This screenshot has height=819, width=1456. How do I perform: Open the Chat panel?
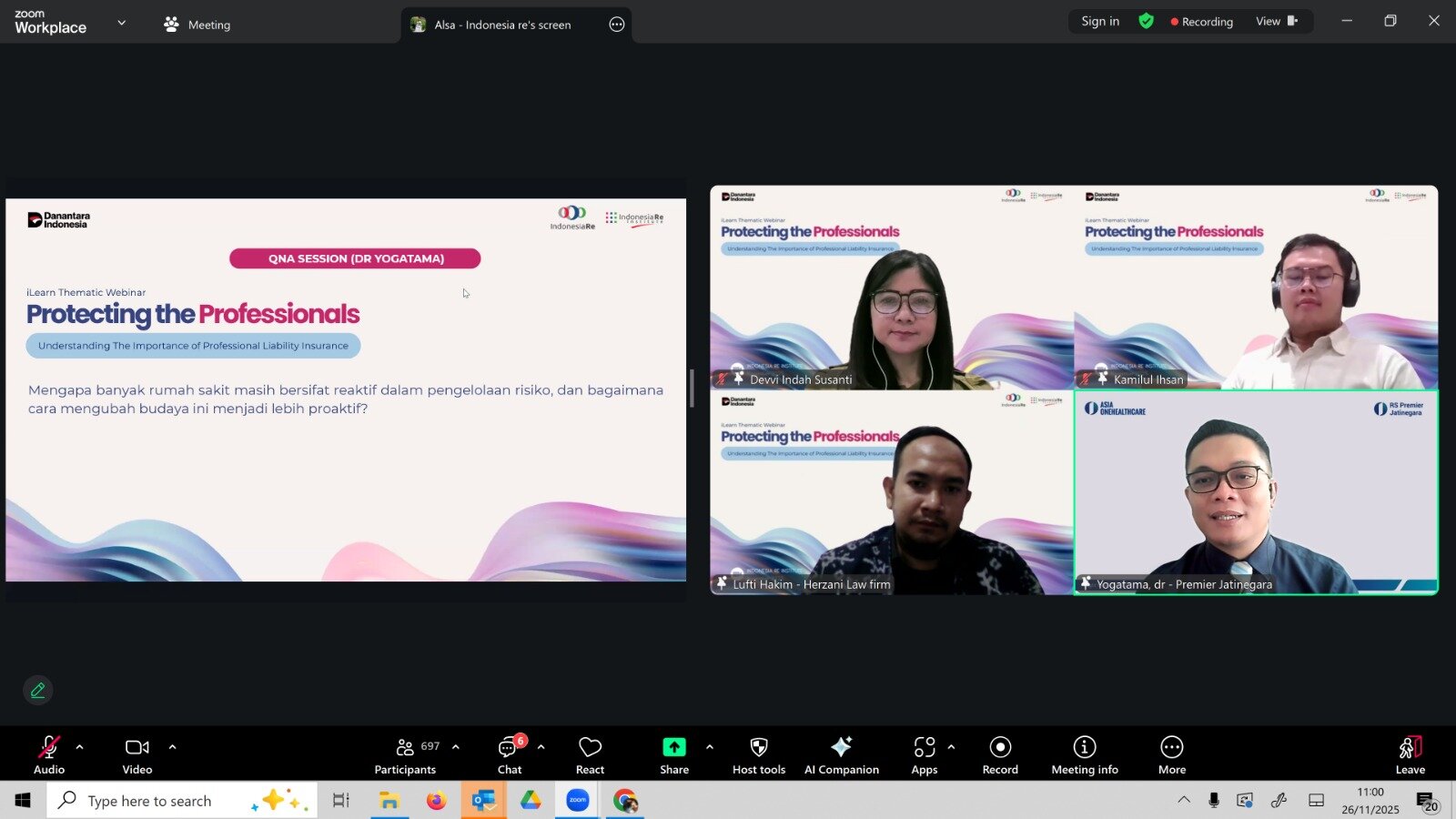click(509, 755)
